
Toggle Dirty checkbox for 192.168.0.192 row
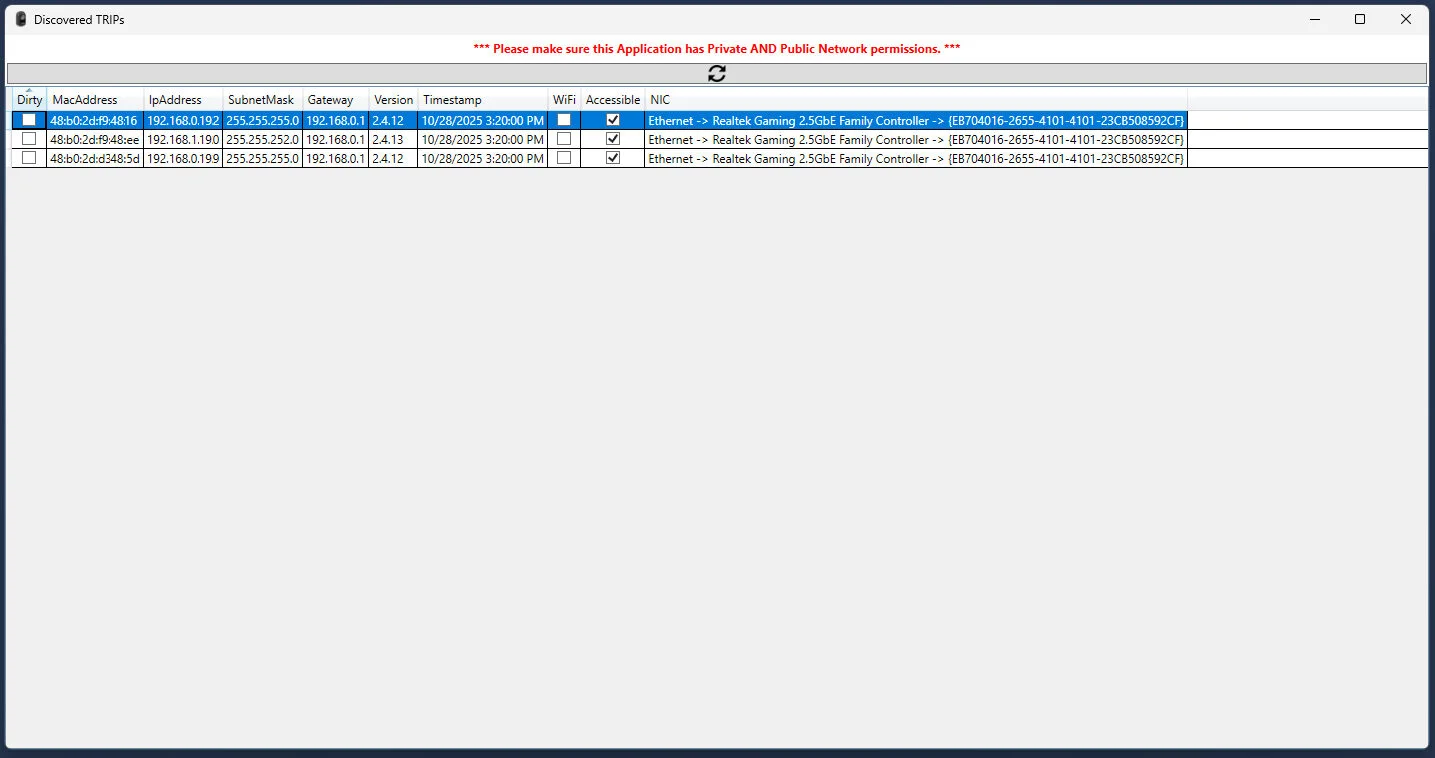[x=29, y=120]
